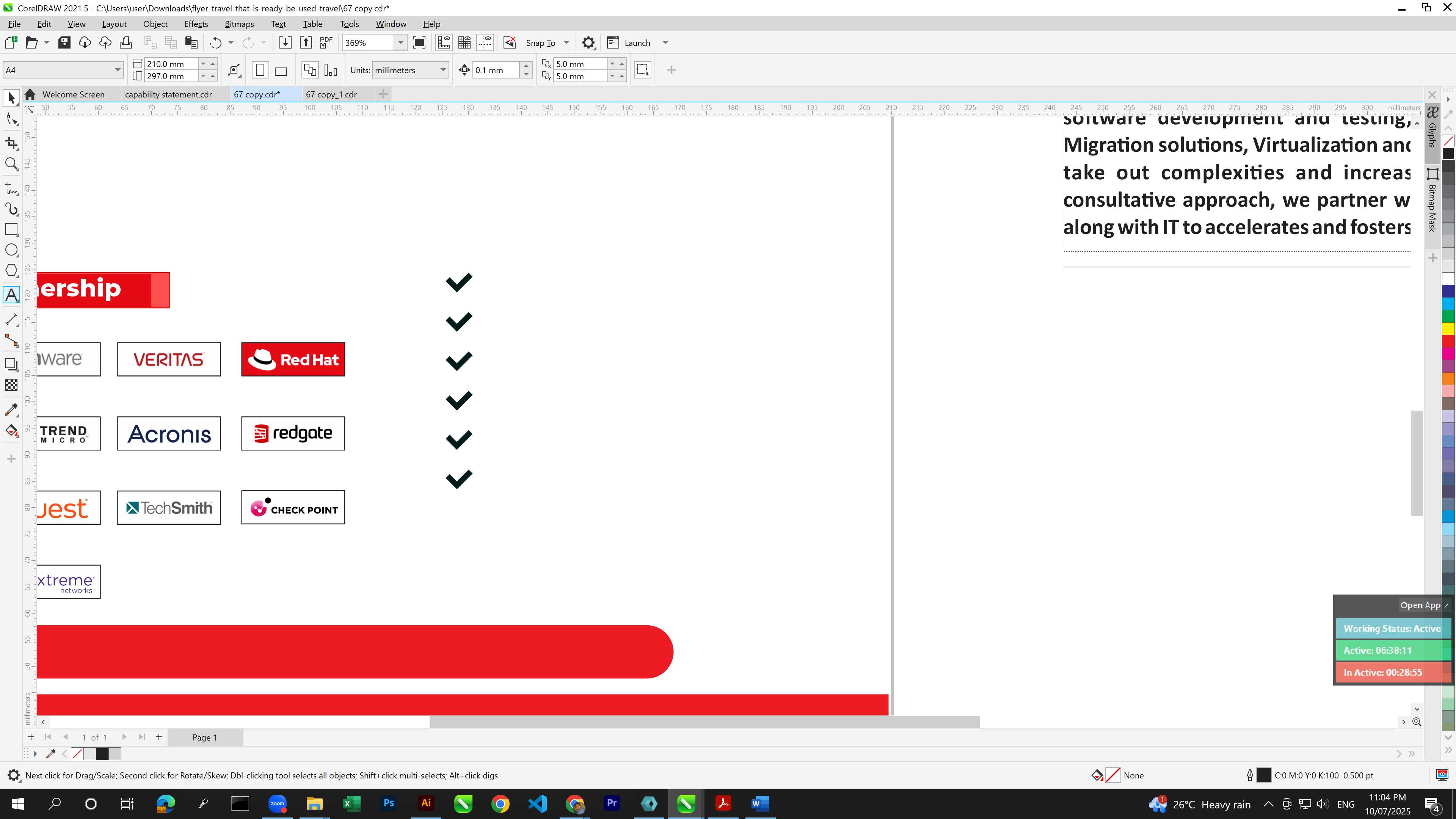Publish to PDF
The height and width of the screenshot is (819, 1456).
[326, 42]
